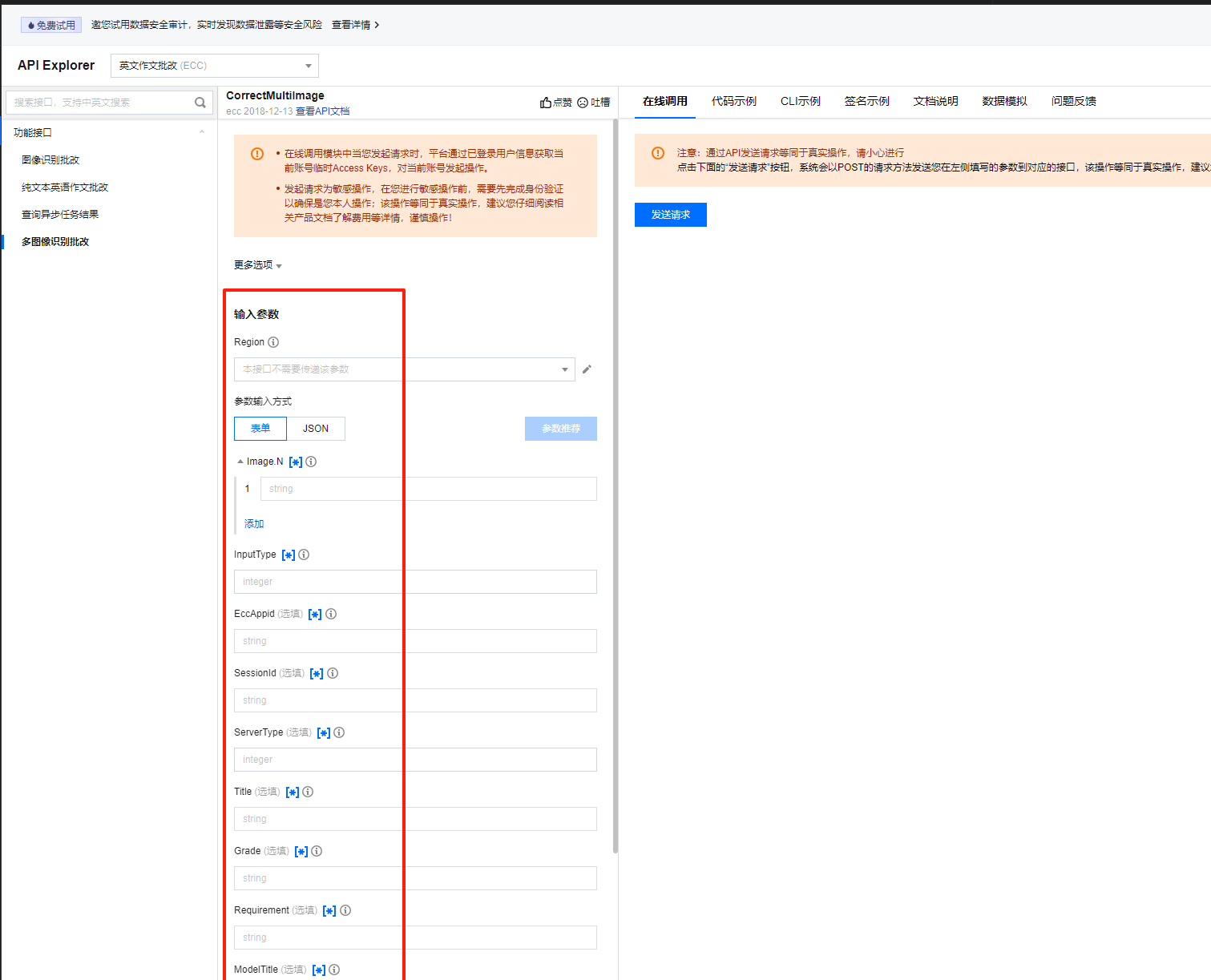Click the 免费试用 badge
1211x980 pixels.
tap(51, 25)
